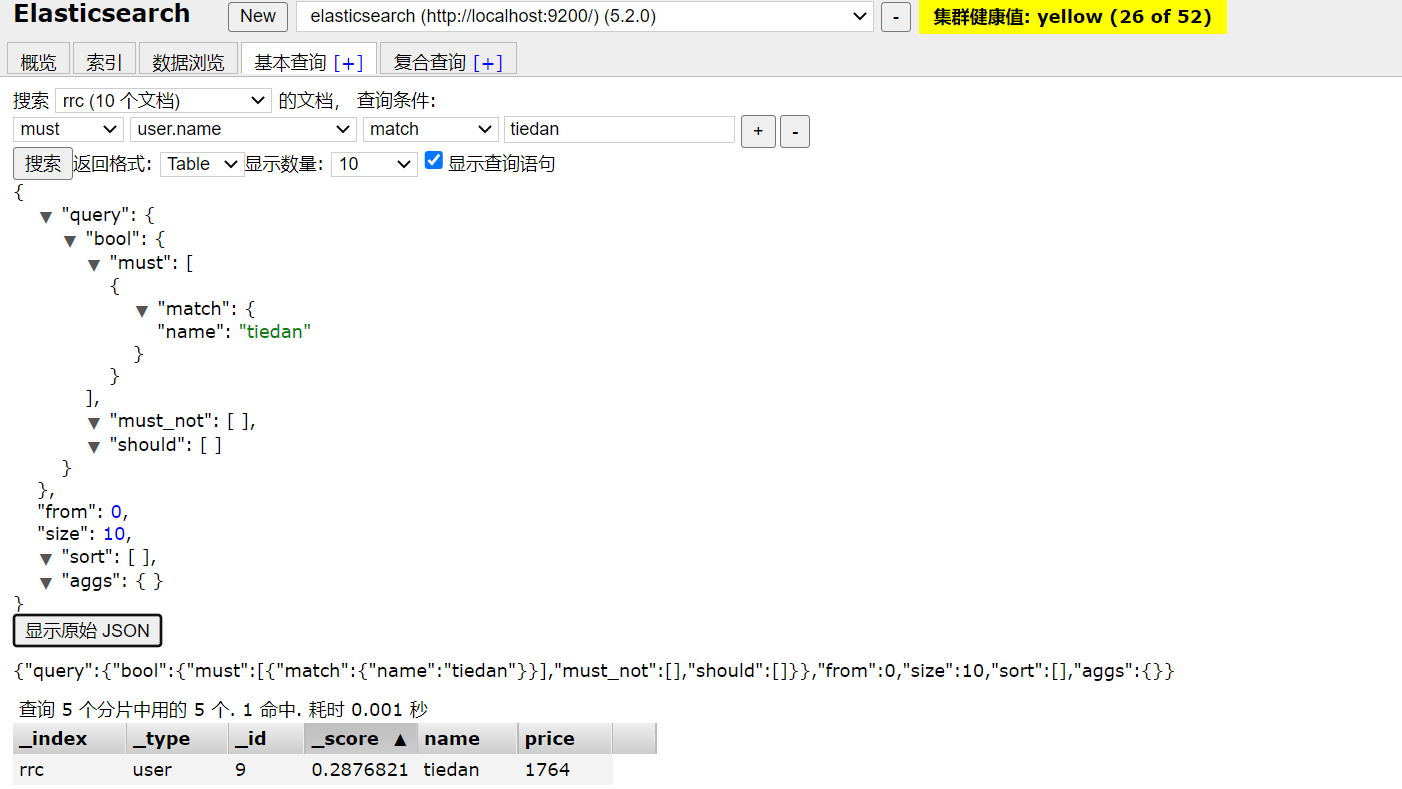The width and height of the screenshot is (1402, 789).
Task: Collapse the "bool" JSON node
Action: coord(70,240)
